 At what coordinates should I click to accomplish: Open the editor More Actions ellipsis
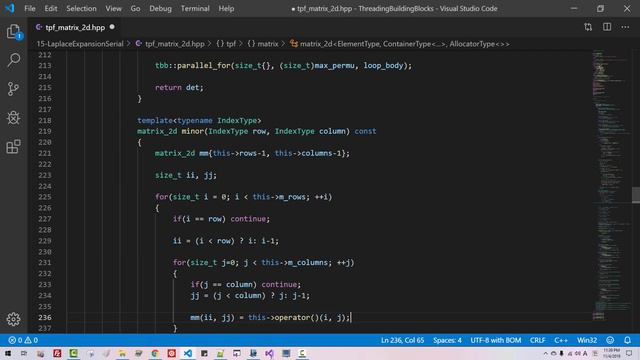(625, 27)
